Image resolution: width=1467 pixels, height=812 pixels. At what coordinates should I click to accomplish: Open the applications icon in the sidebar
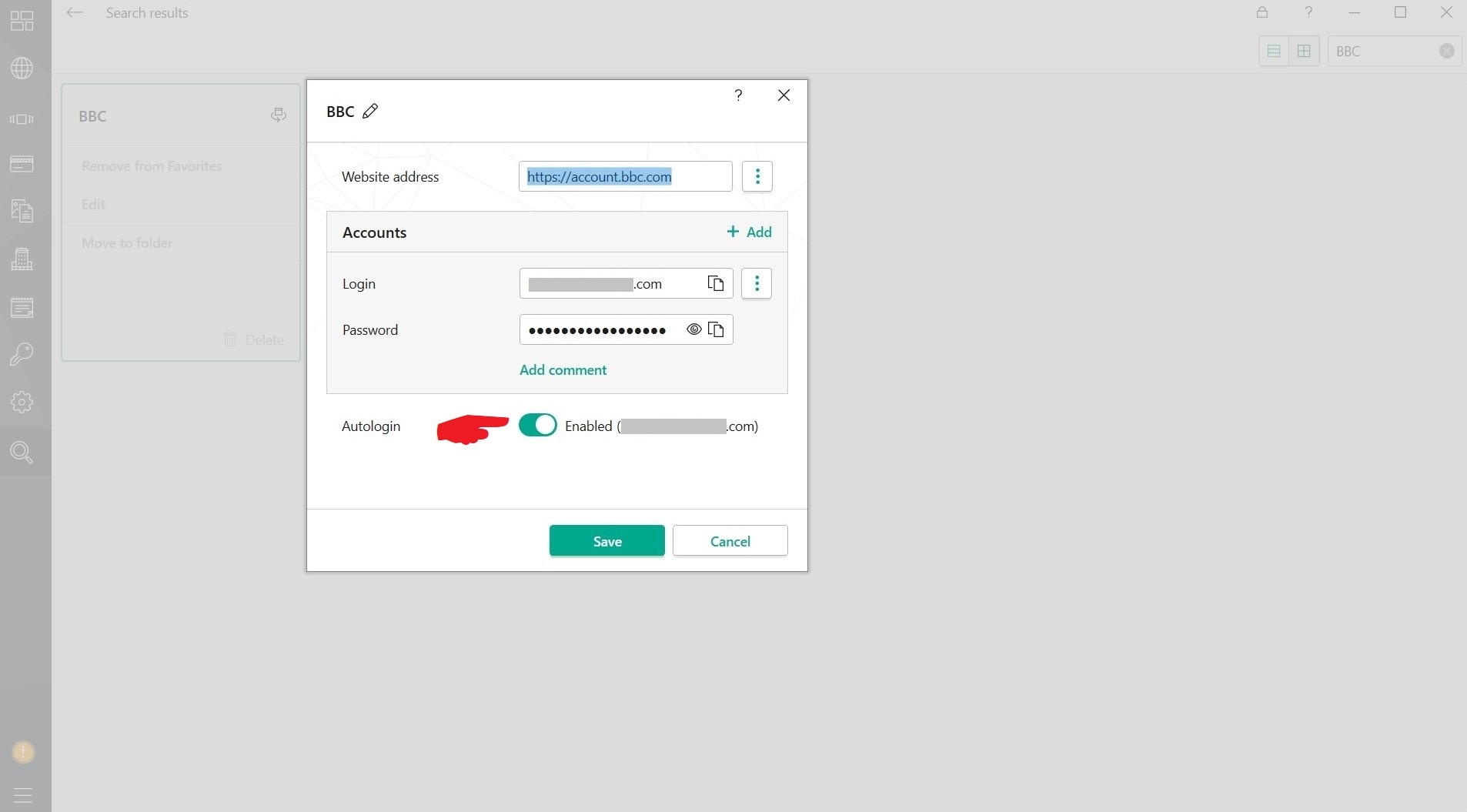tap(22, 119)
